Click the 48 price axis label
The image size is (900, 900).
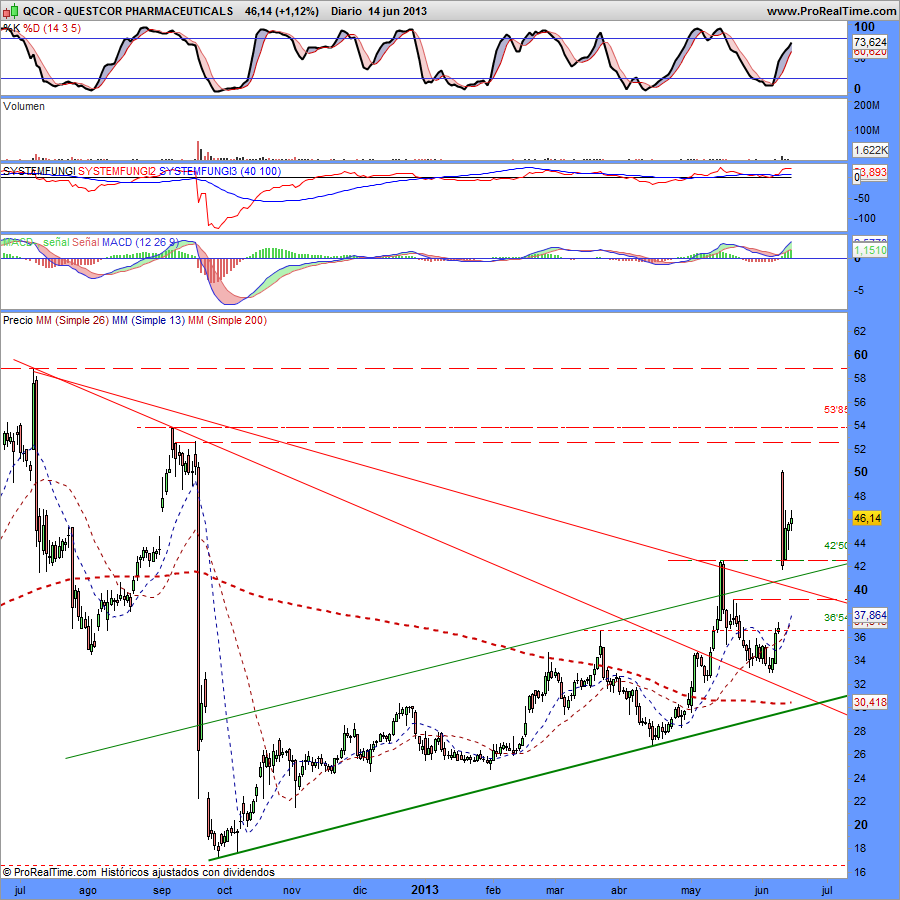[x=860, y=496]
